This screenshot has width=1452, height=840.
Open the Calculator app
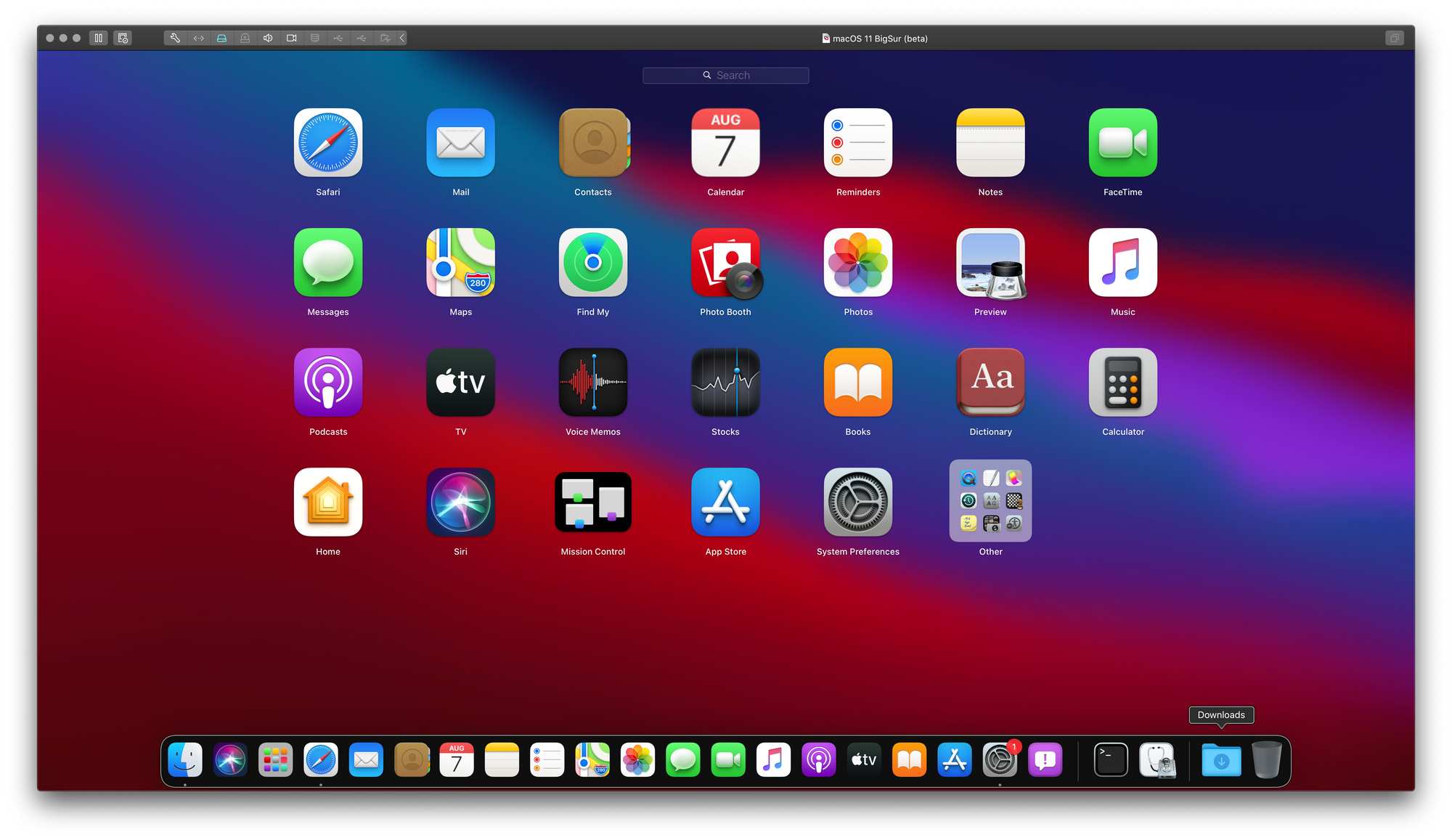(x=1123, y=383)
